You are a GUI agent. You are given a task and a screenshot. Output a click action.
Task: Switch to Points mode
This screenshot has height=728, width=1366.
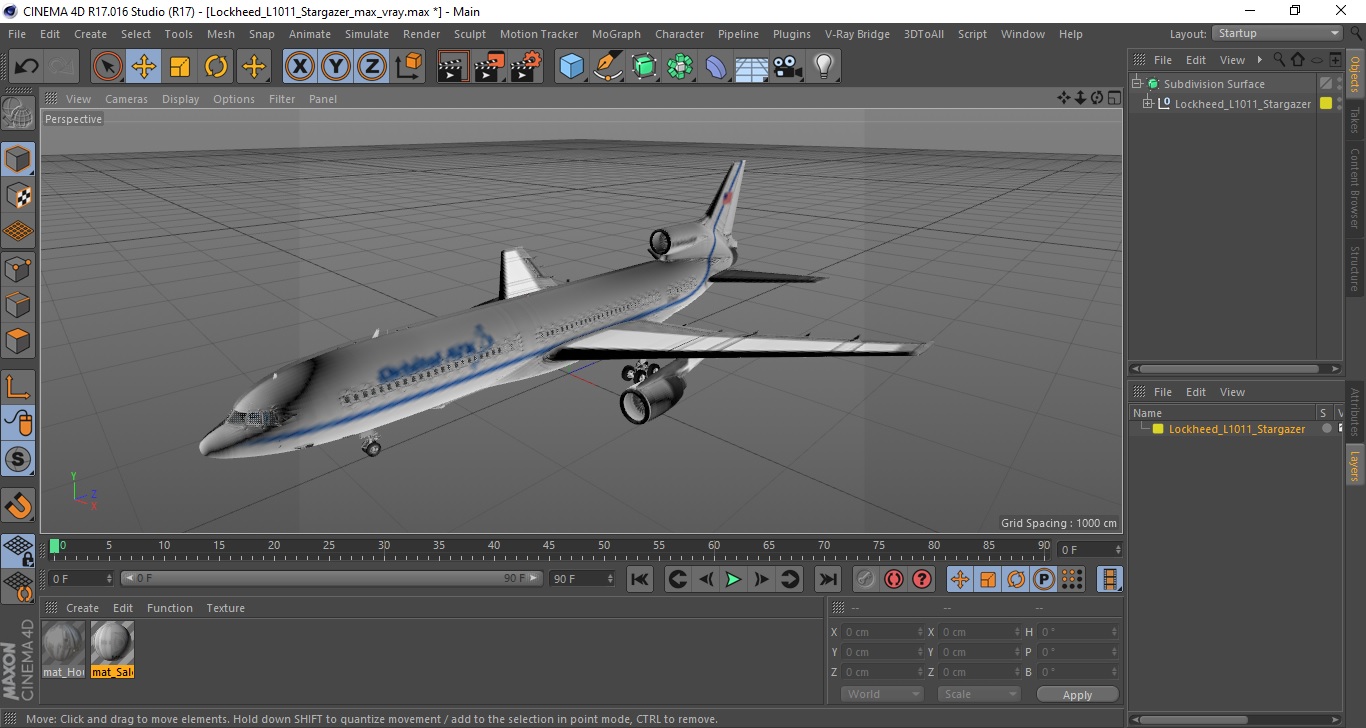(18, 268)
